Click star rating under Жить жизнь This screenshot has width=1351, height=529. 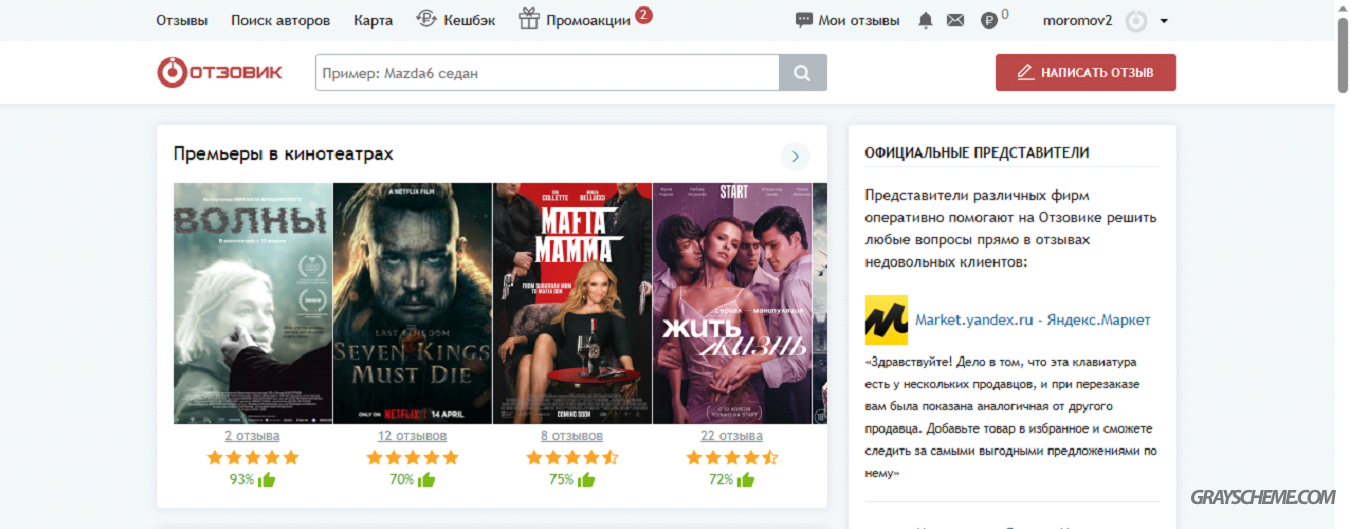click(x=732, y=457)
